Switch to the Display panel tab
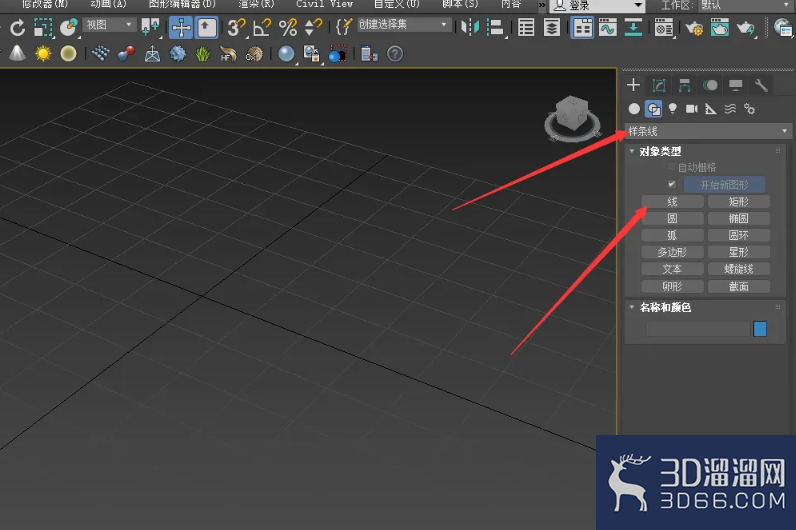Image resolution: width=796 pixels, height=530 pixels. pyautogui.click(x=736, y=85)
